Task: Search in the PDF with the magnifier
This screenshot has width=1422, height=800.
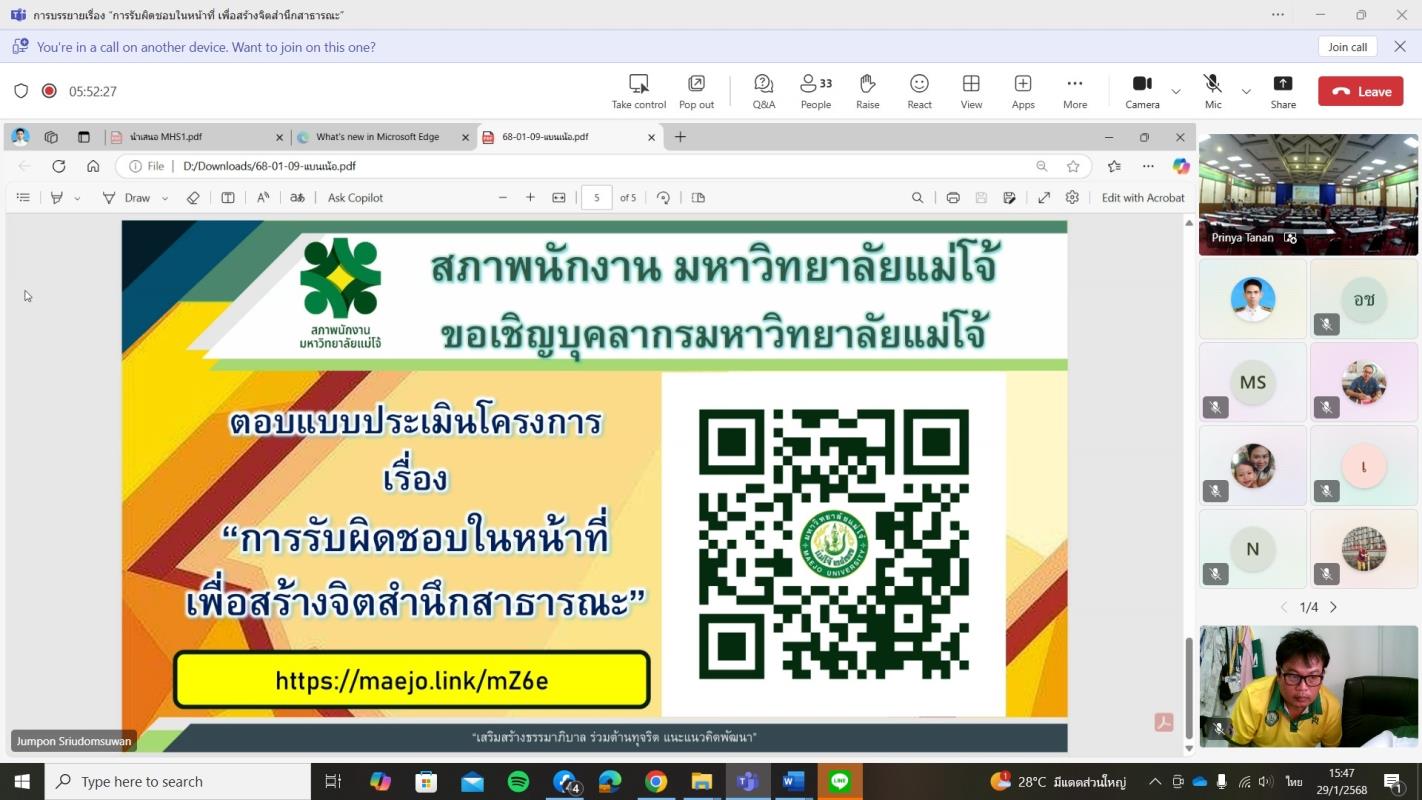Action: pyautogui.click(x=917, y=198)
